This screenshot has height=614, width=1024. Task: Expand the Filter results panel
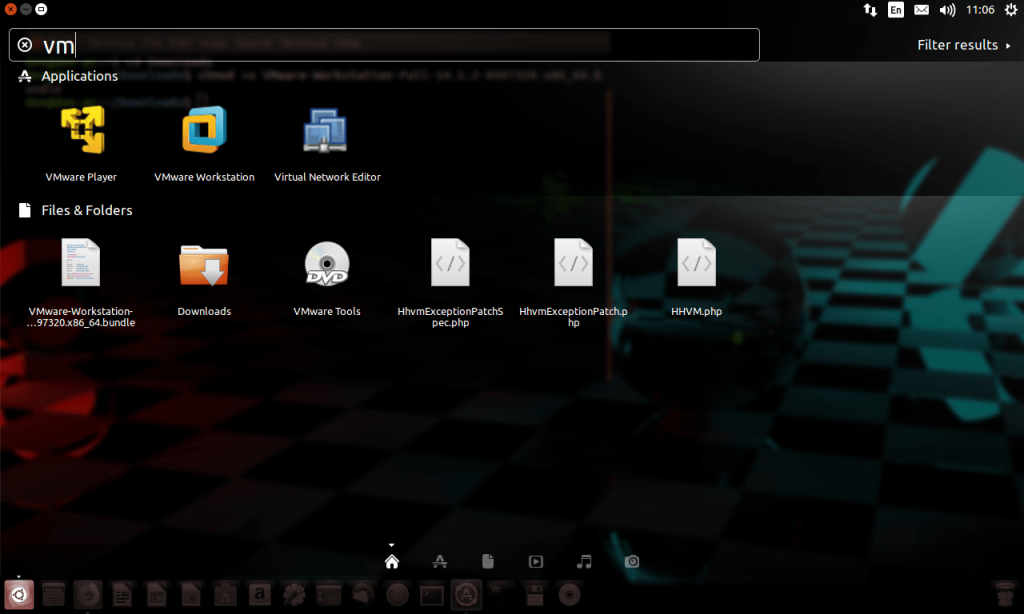(963, 45)
